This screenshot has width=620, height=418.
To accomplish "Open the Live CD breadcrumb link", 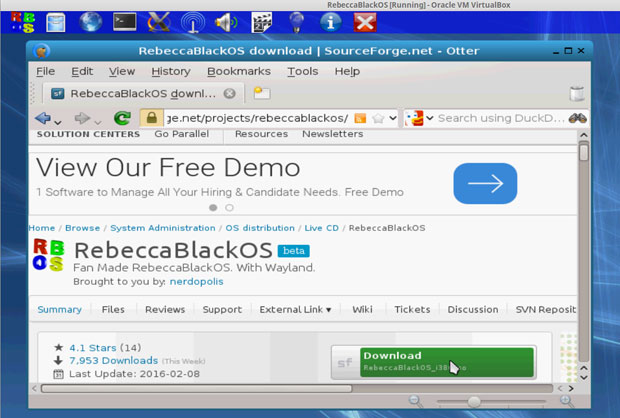I will (x=321, y=228).
